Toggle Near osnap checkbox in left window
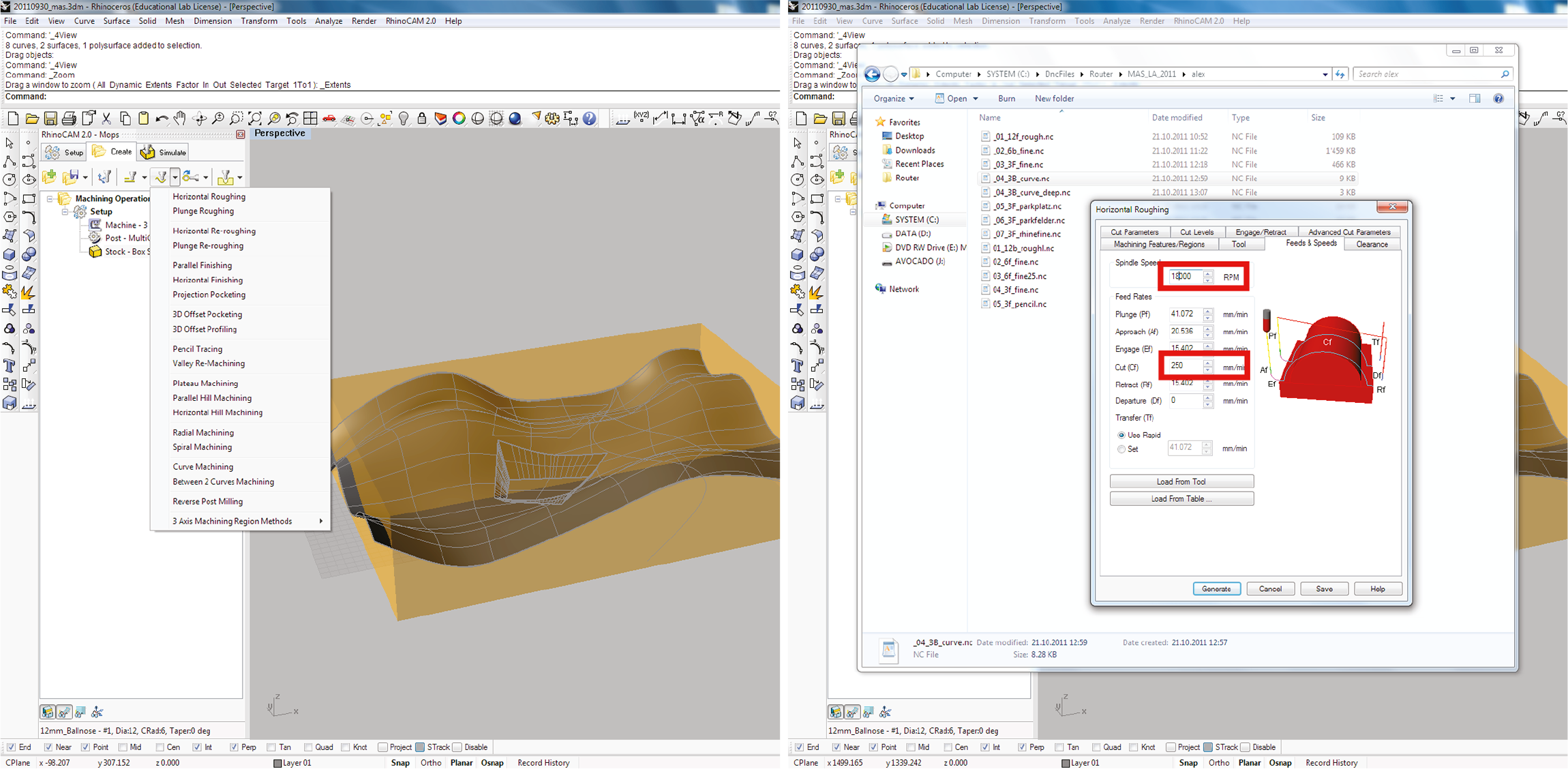The image size is (1568, 769). pos(48,747)
